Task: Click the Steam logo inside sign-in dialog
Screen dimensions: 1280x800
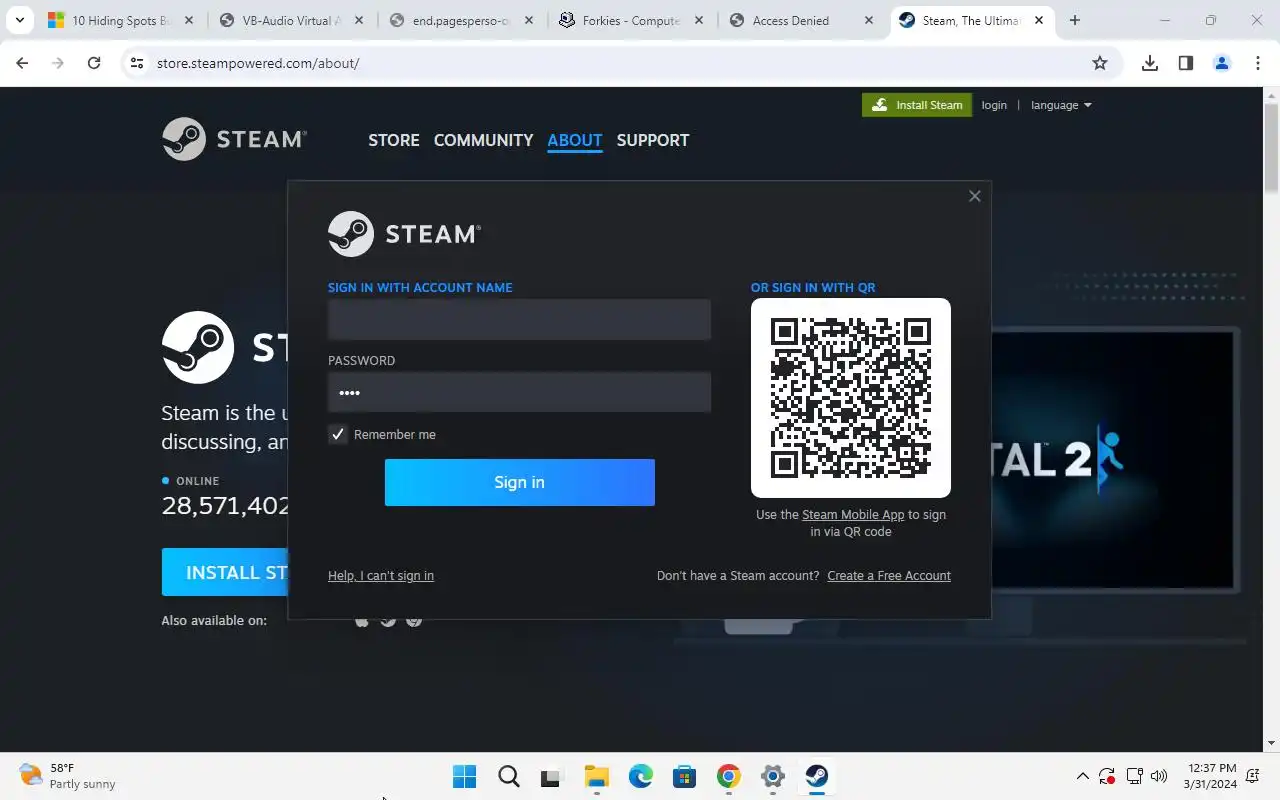Action: click(404, 233)
